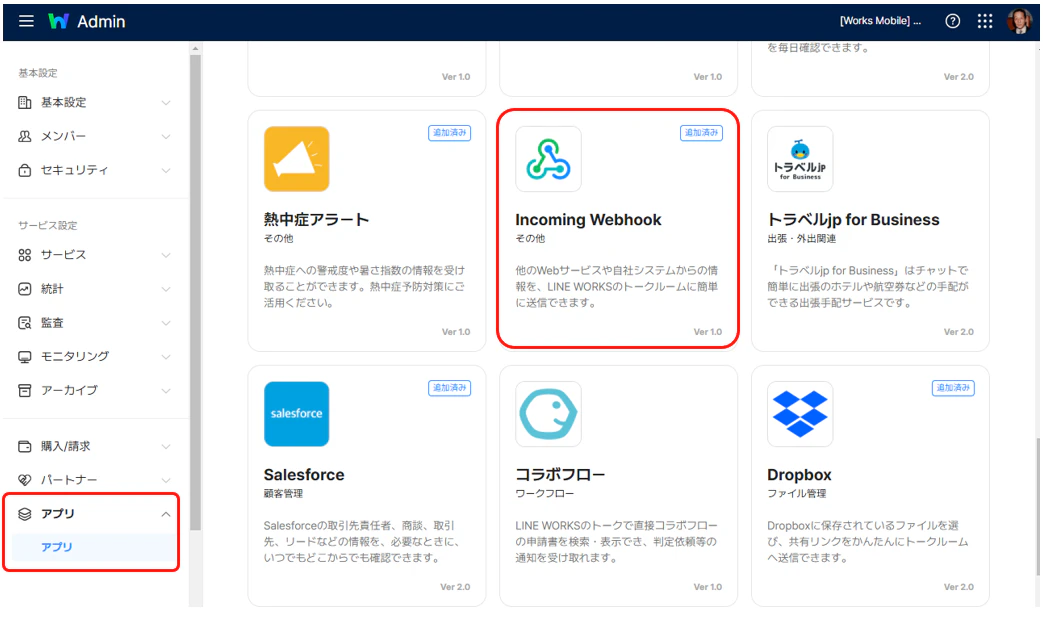This screenshot has height=617, width=1043.
Task: Open the 基本設定 menu label
Action: coord(64,102)
